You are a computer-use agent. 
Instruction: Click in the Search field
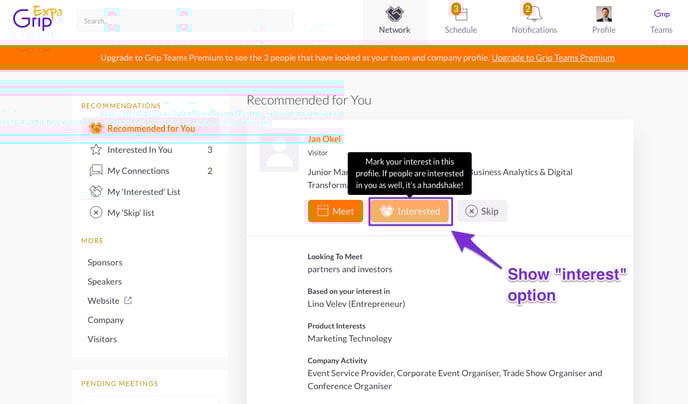click(x=185, y=21)
